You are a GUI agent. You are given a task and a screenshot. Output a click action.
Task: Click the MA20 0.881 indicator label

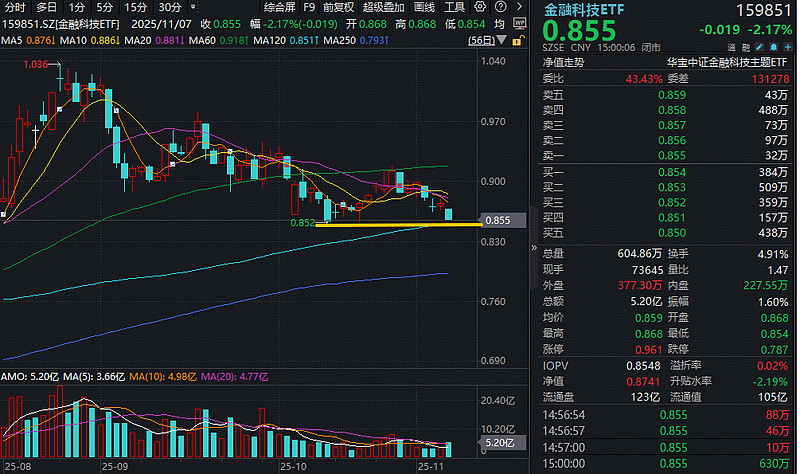click(x=154, y=40)
